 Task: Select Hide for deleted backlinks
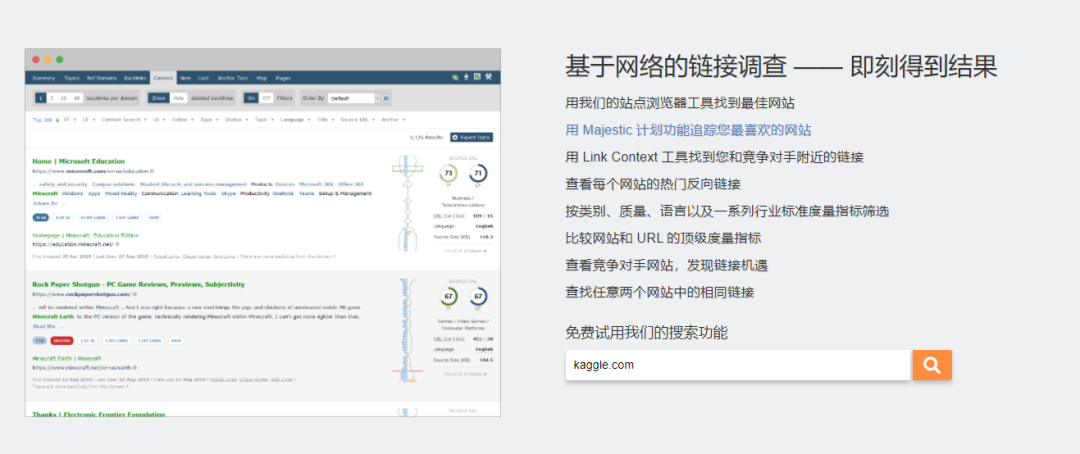[x=177, y=98]
